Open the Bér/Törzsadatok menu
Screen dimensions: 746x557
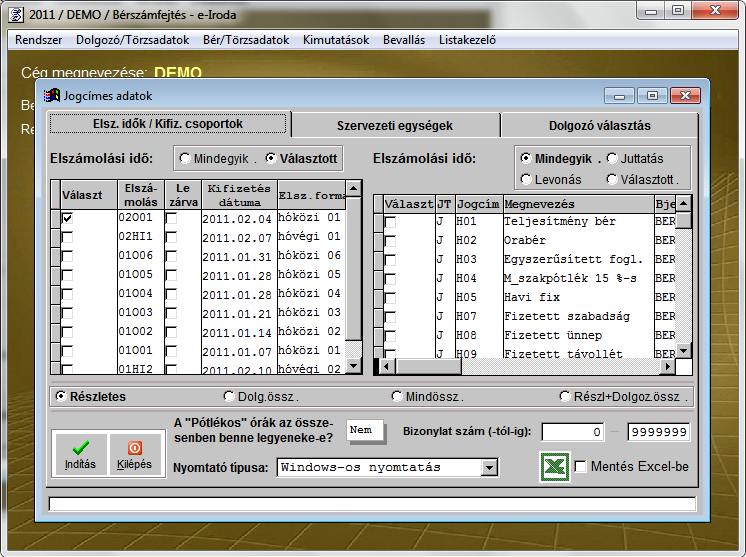pos(246,40)
